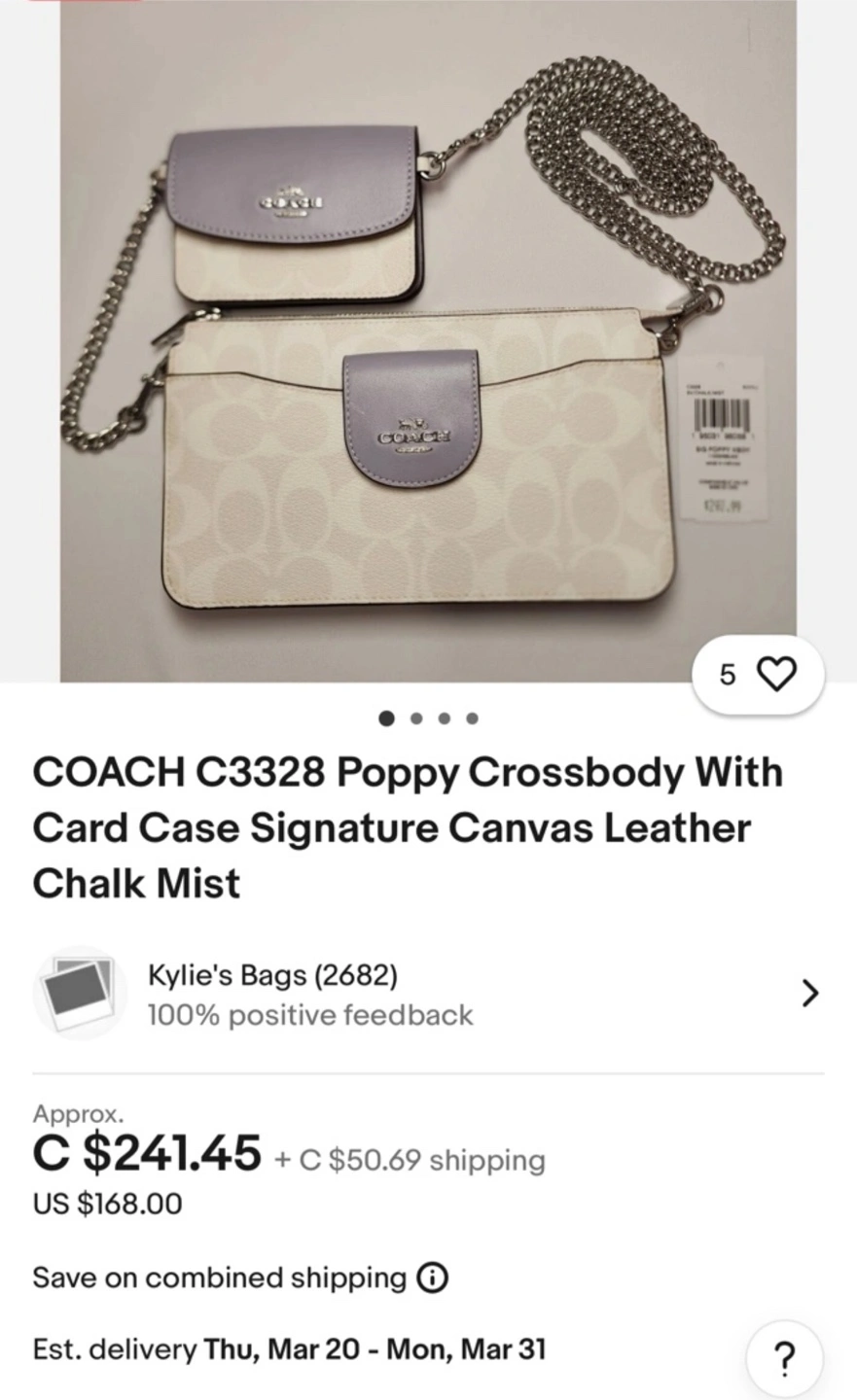Tap the estimated delivery dates

(x=374, y=1349)
